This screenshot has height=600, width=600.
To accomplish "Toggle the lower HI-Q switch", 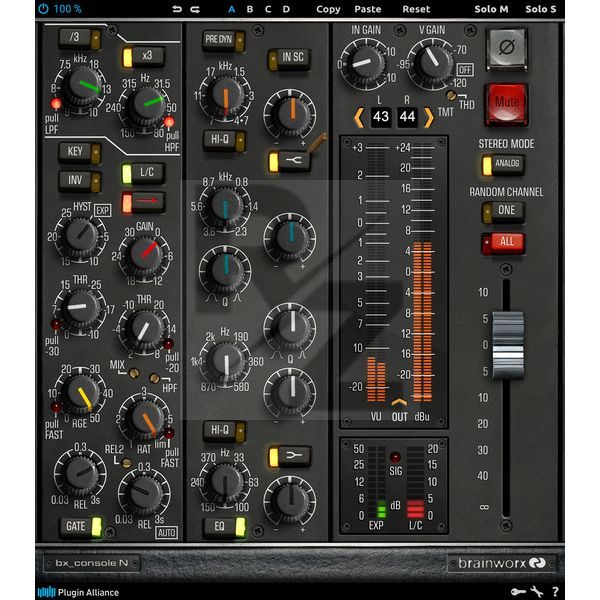I will click(224, 430).
